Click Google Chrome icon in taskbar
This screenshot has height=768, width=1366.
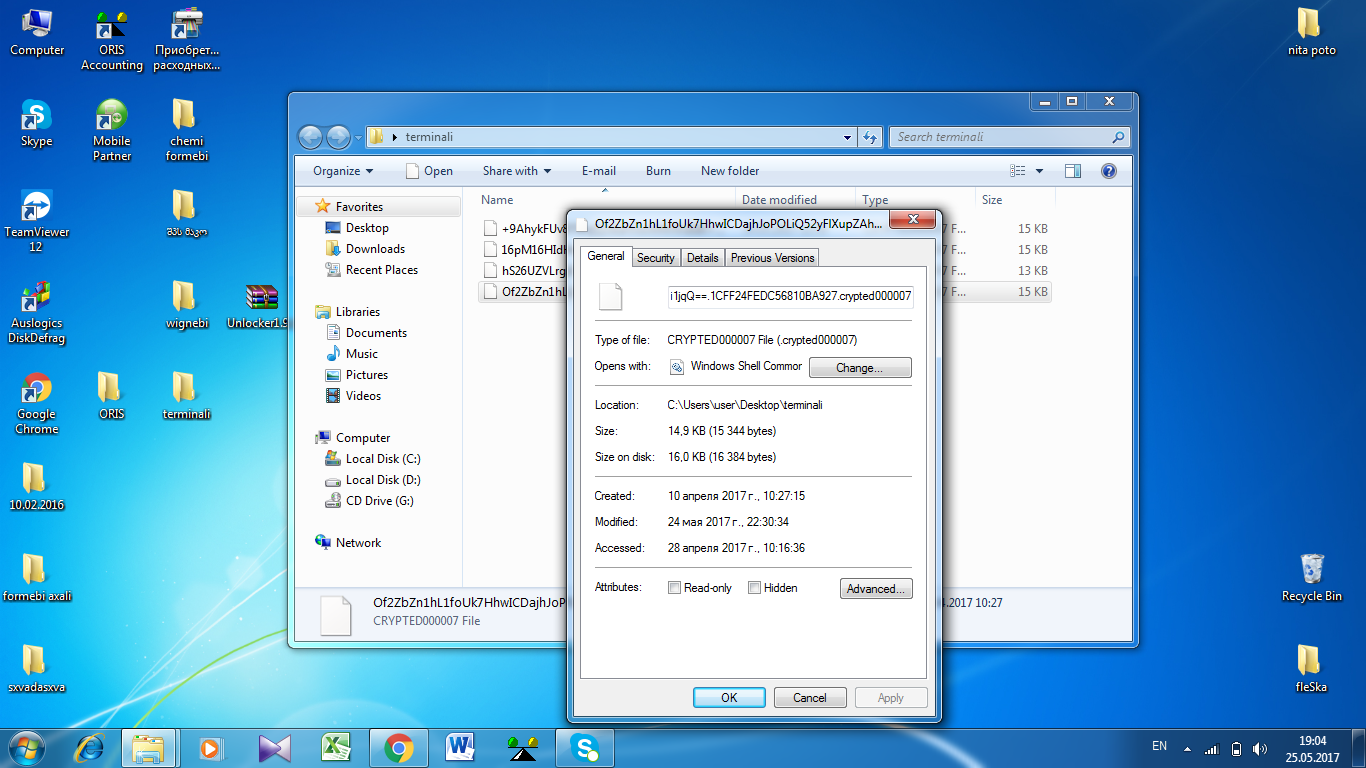398,747
